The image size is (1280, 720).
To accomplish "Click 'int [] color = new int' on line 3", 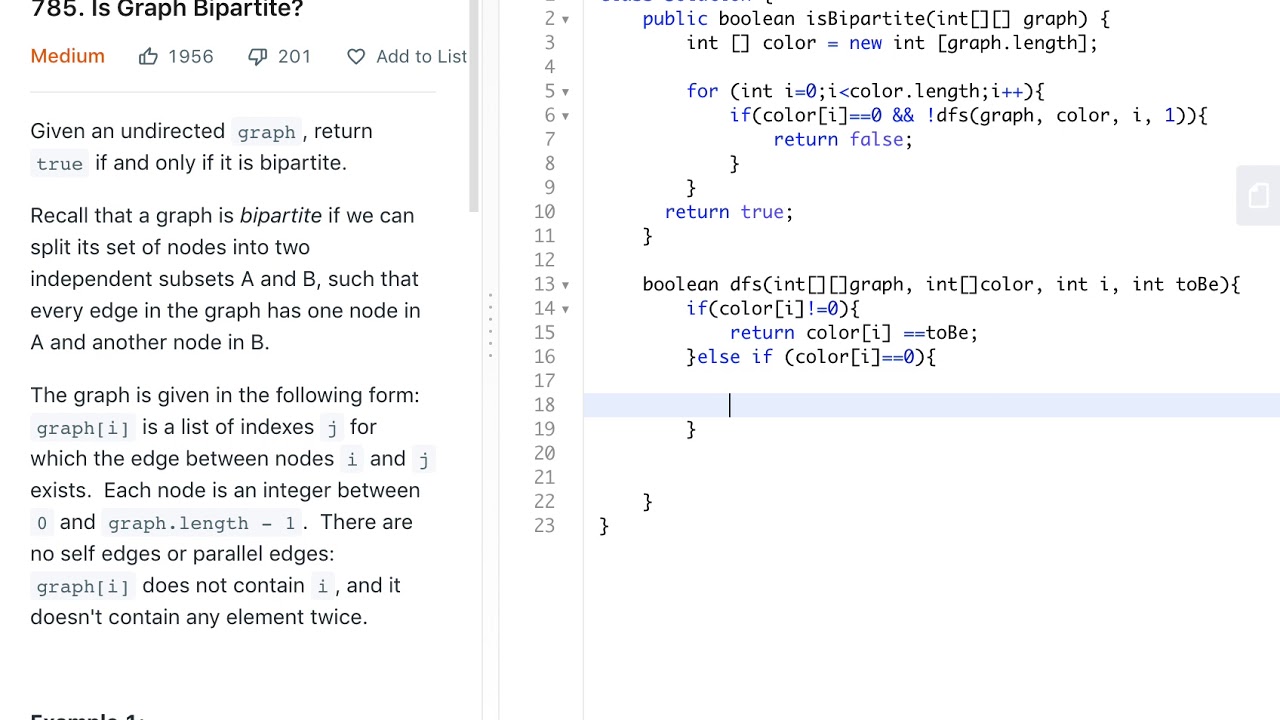I will 806,43.
